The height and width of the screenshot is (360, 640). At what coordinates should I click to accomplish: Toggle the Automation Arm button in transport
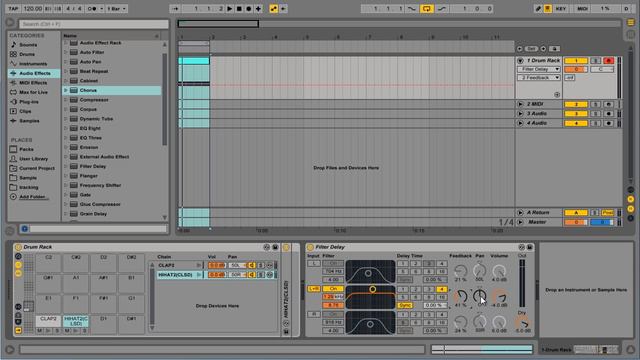coord(273,9)
